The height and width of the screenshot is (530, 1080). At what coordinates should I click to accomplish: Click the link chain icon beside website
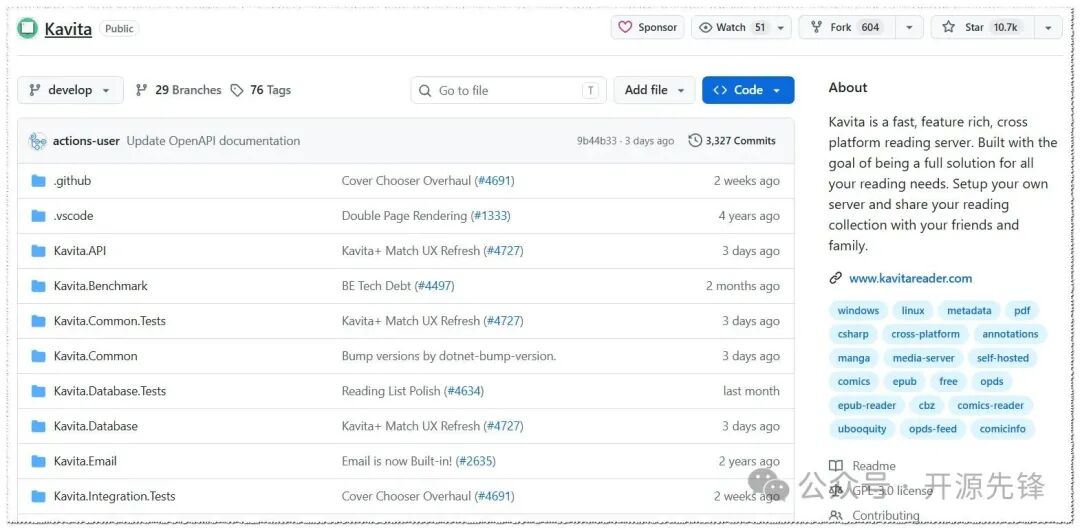pos(835,278)
